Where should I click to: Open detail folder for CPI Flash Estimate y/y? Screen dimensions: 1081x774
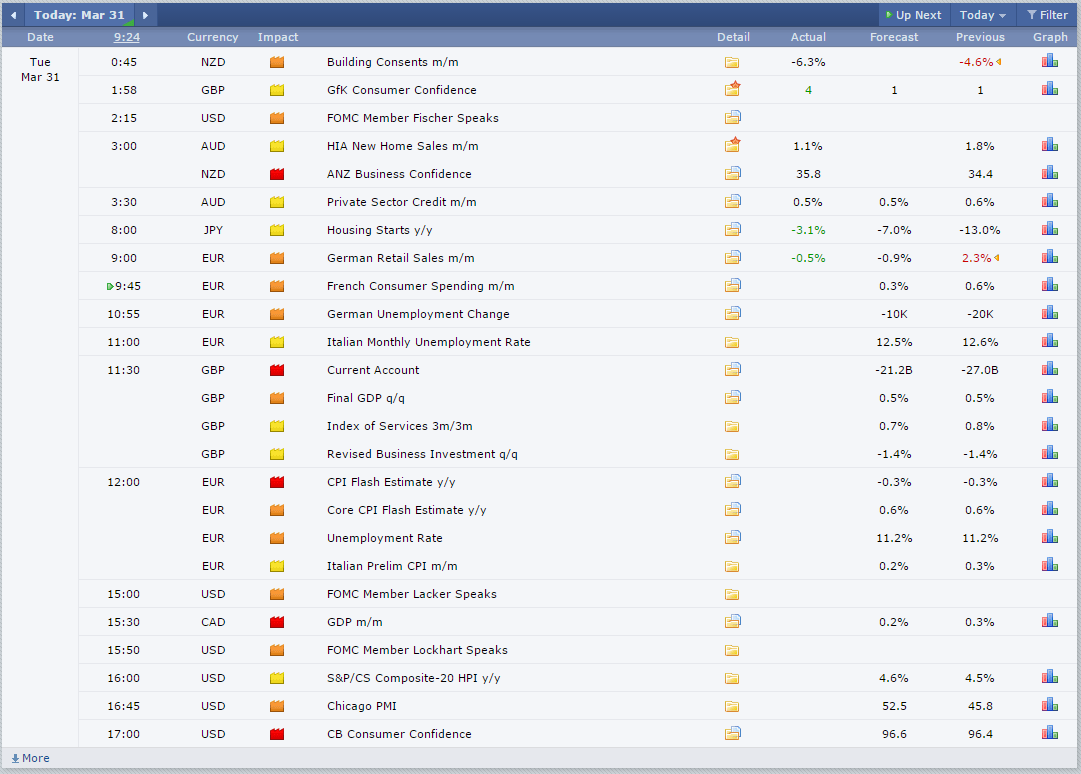pos(732,482)
